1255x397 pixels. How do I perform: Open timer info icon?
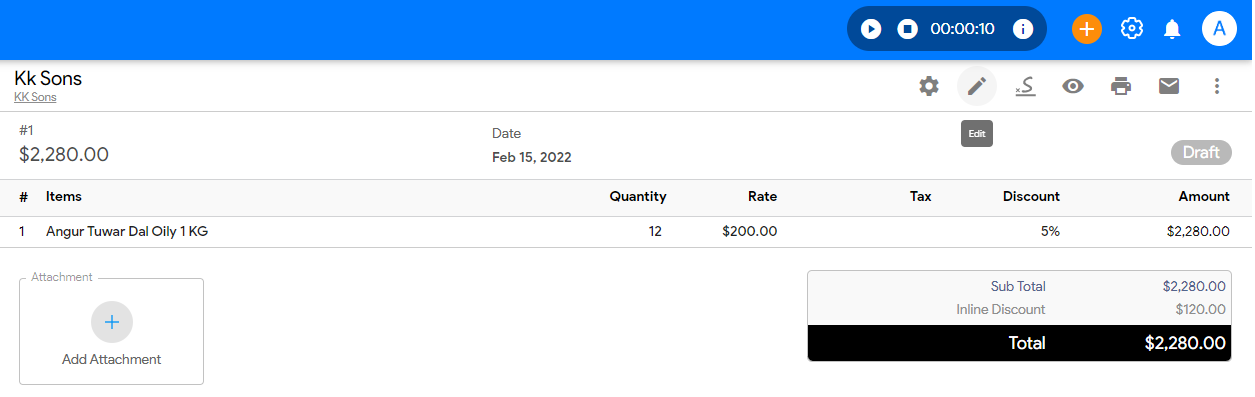[x=1023, y=29]
